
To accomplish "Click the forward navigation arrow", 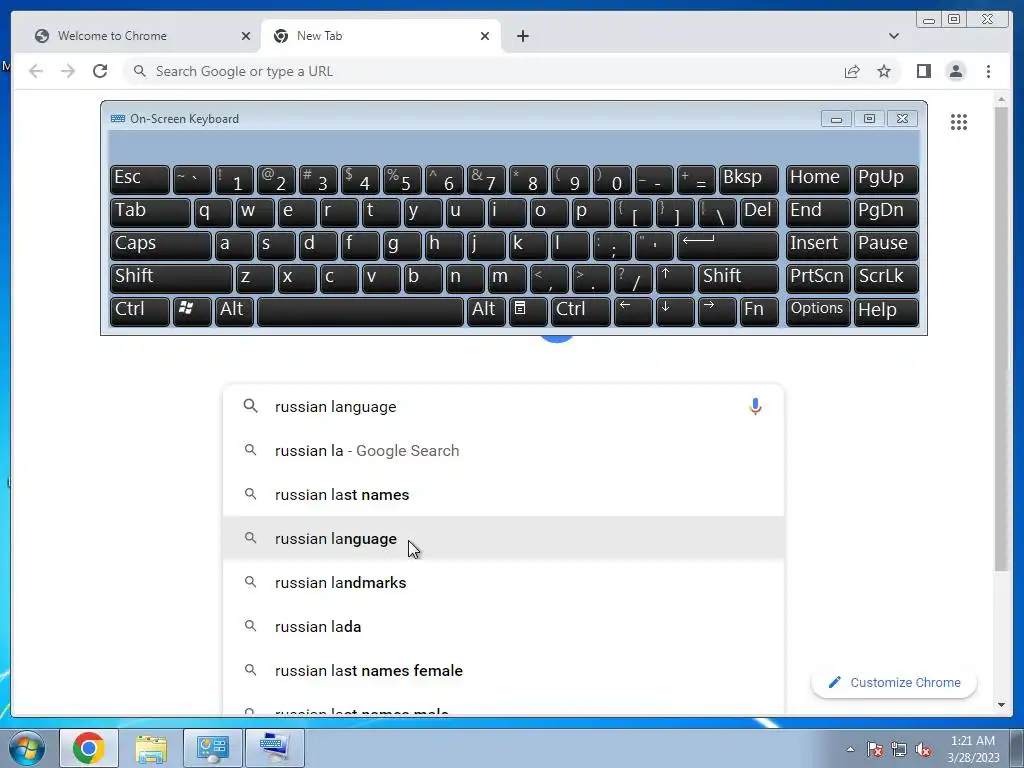I will 68,71.
